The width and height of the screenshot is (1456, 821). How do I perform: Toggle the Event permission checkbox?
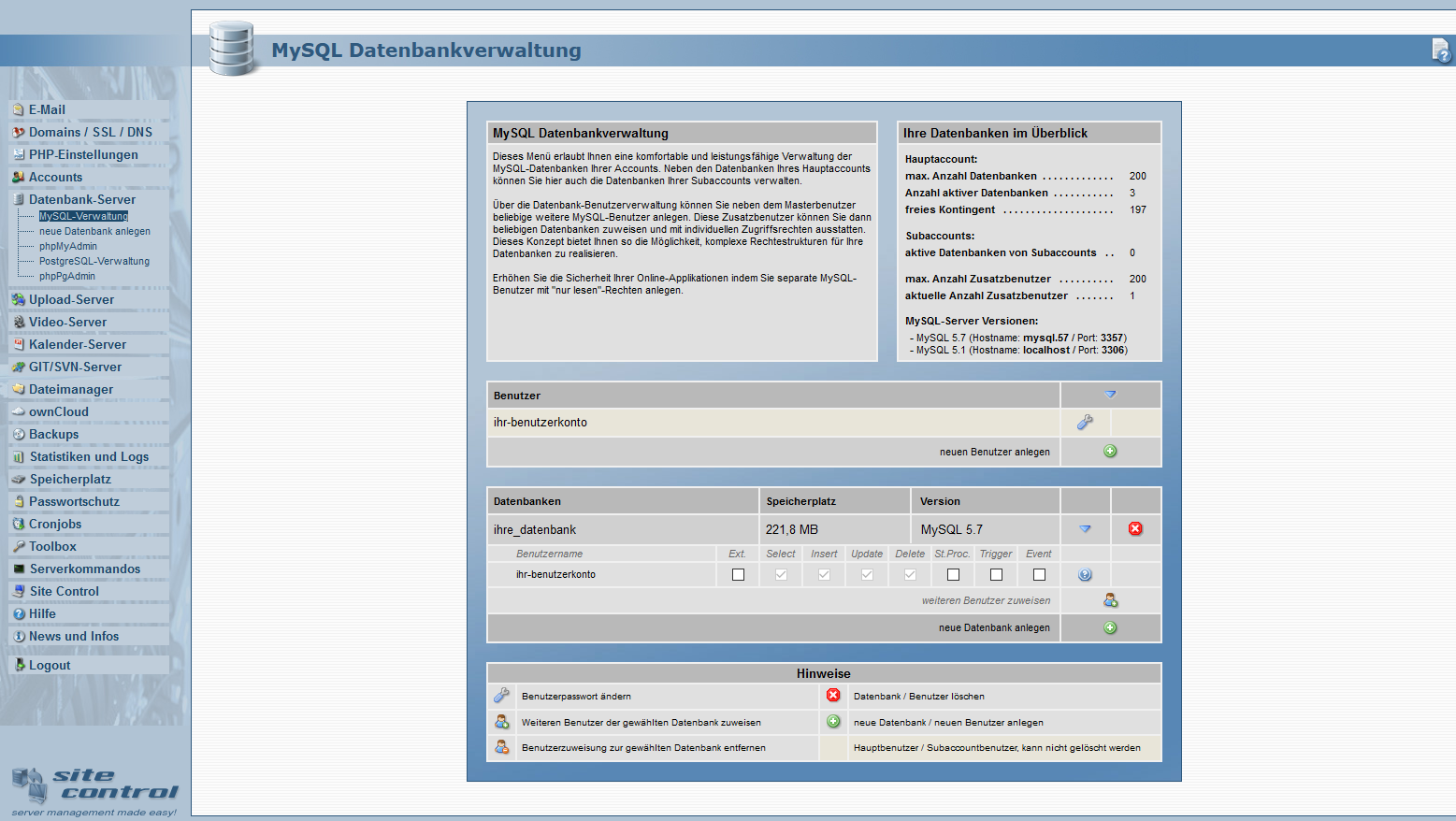1039,574
